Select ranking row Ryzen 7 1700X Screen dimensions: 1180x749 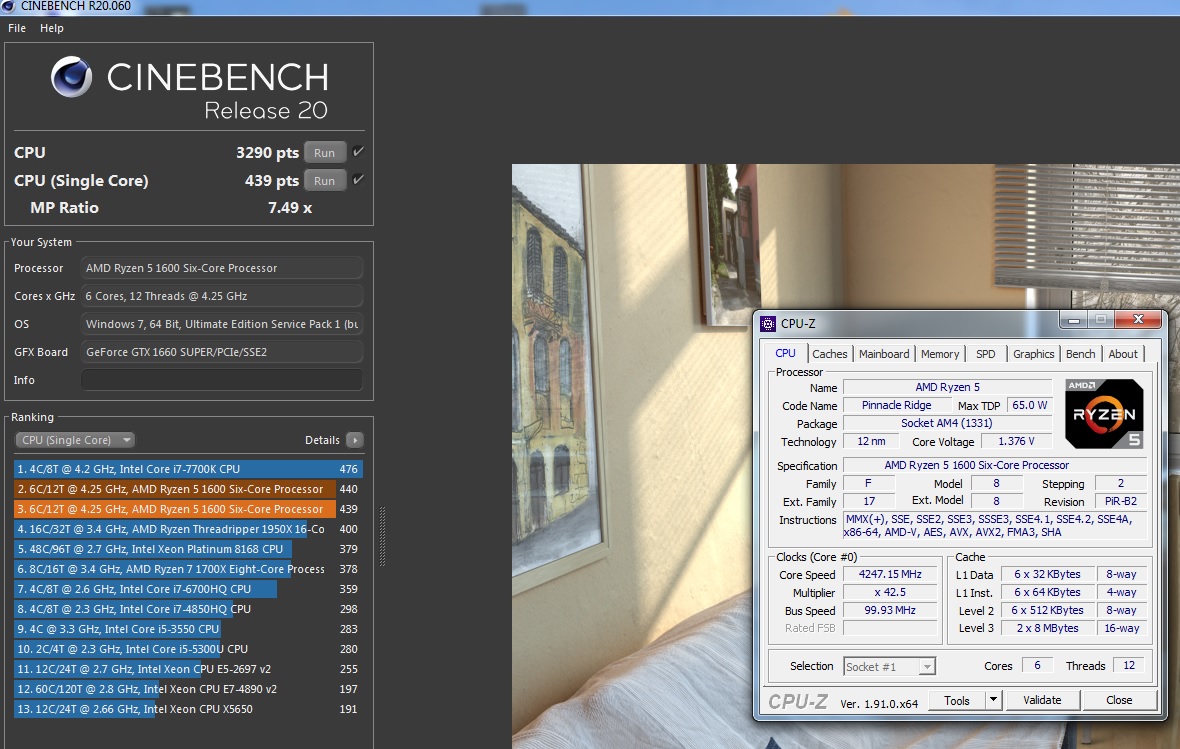point(188,569)
